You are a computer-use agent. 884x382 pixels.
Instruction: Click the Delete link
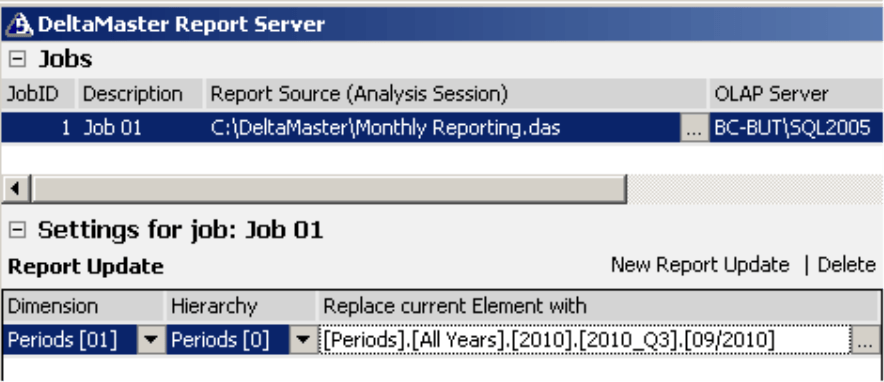(846, 265)
